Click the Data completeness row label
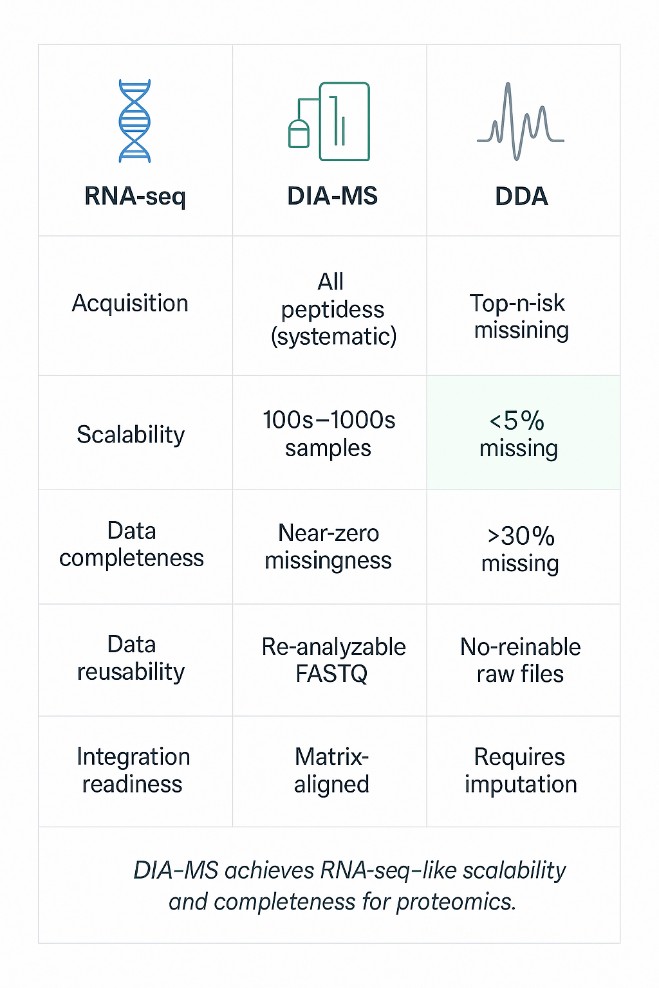The width and height of the screenshot is (659, 988). coord(130,544)
